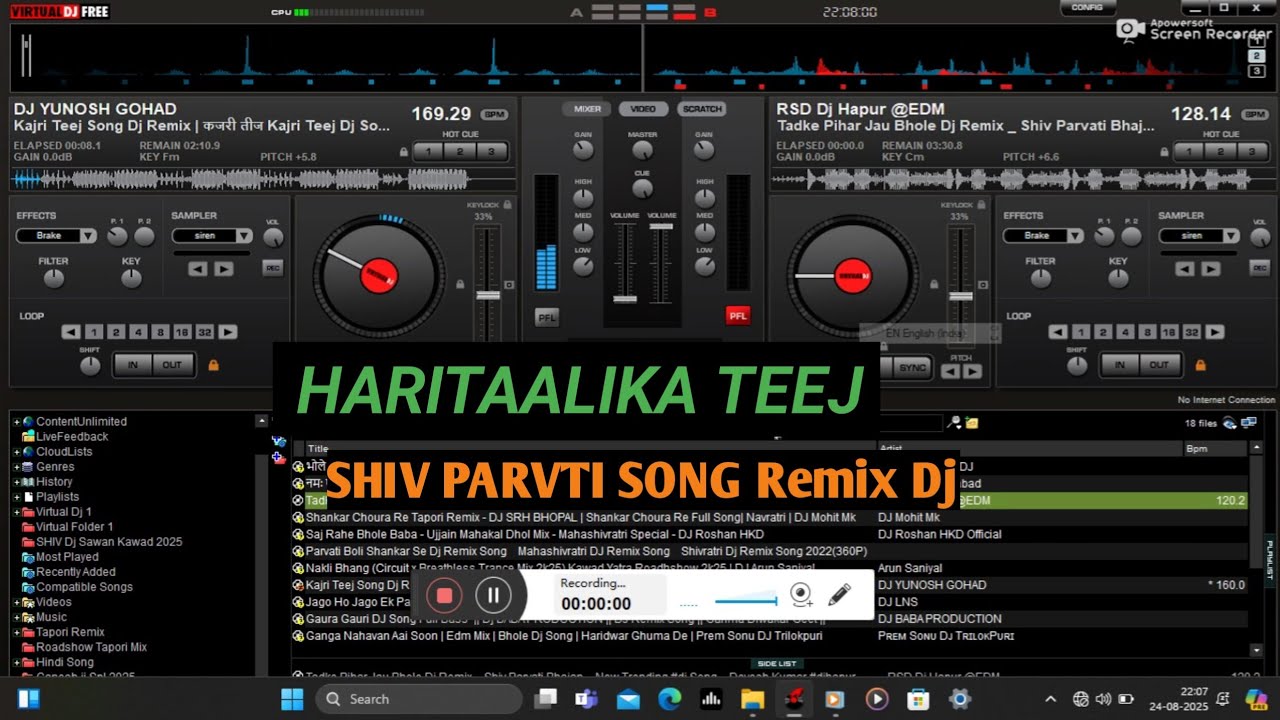Open recorder webcam icon
This screenshot has width=1280, height=720.
[801, 596]
